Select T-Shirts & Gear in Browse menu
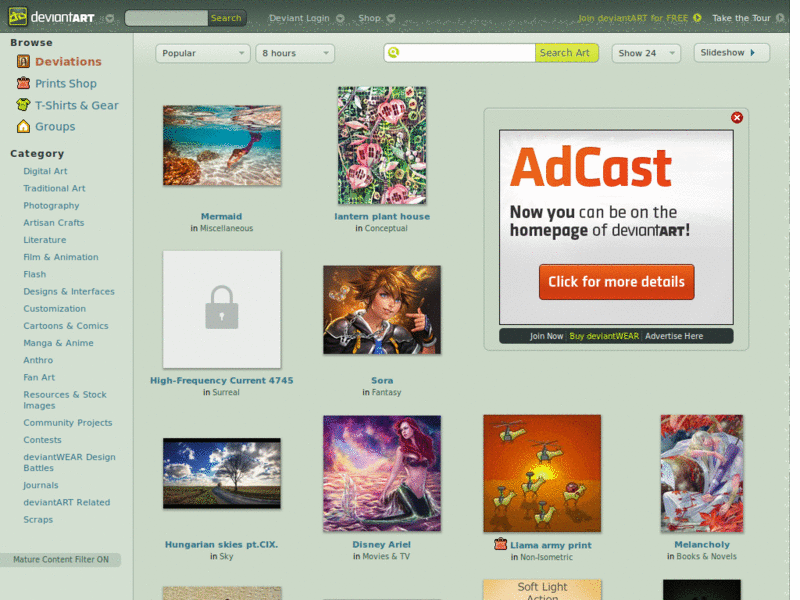Viewport: 800px width, 600px height. tap(77, 105)
